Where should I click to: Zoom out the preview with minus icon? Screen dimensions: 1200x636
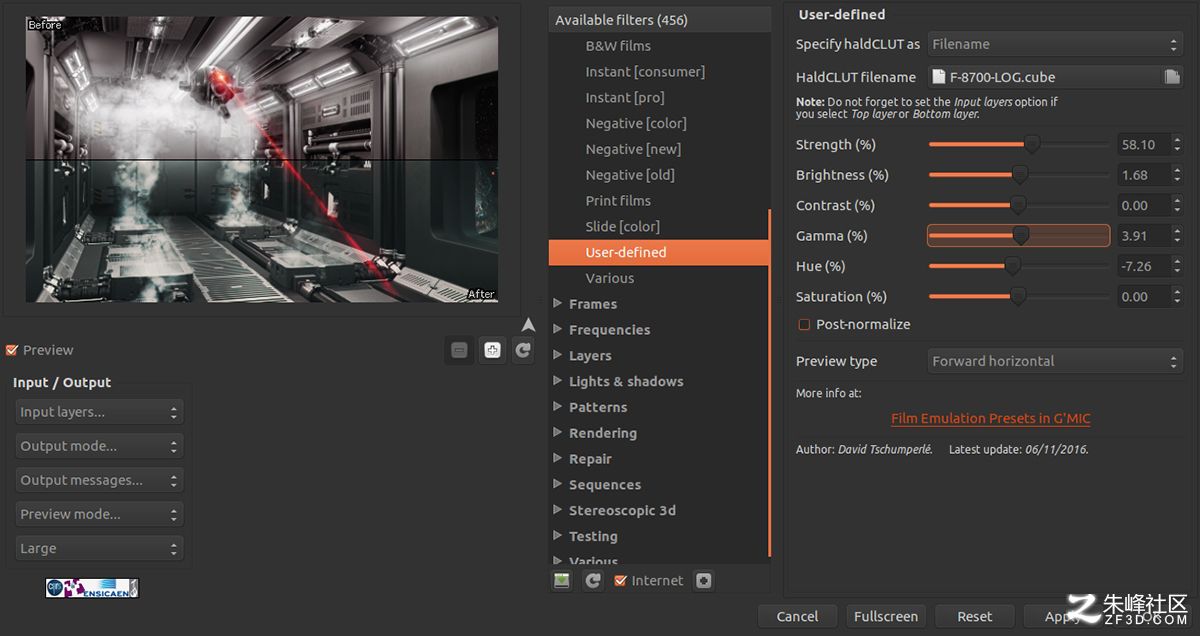coord(459,350)
